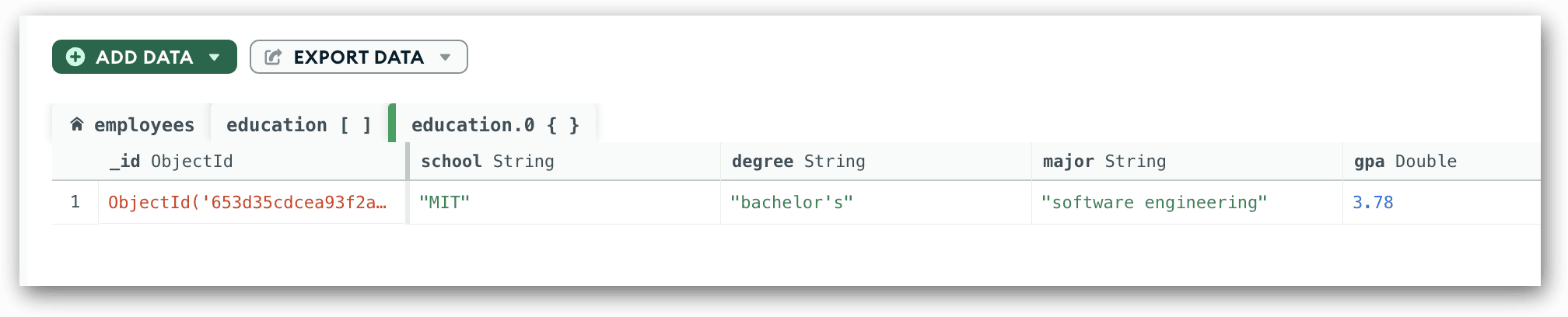This screenshot has width=1568, height=317.
Task: Select the _id ObjectId column header
Action: (253, 162)
